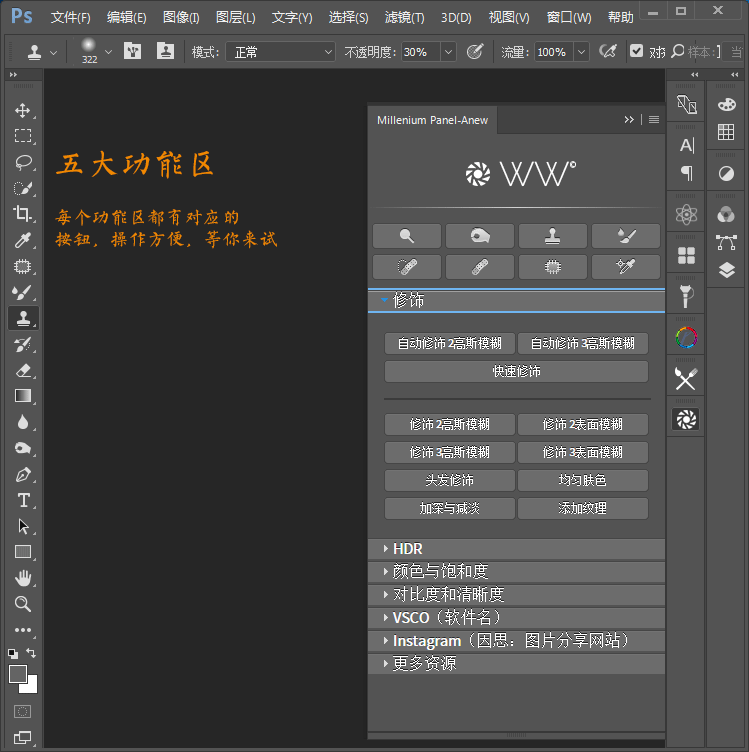Select the Path Selection tool

pyautogui.click(x=23, y=526)
